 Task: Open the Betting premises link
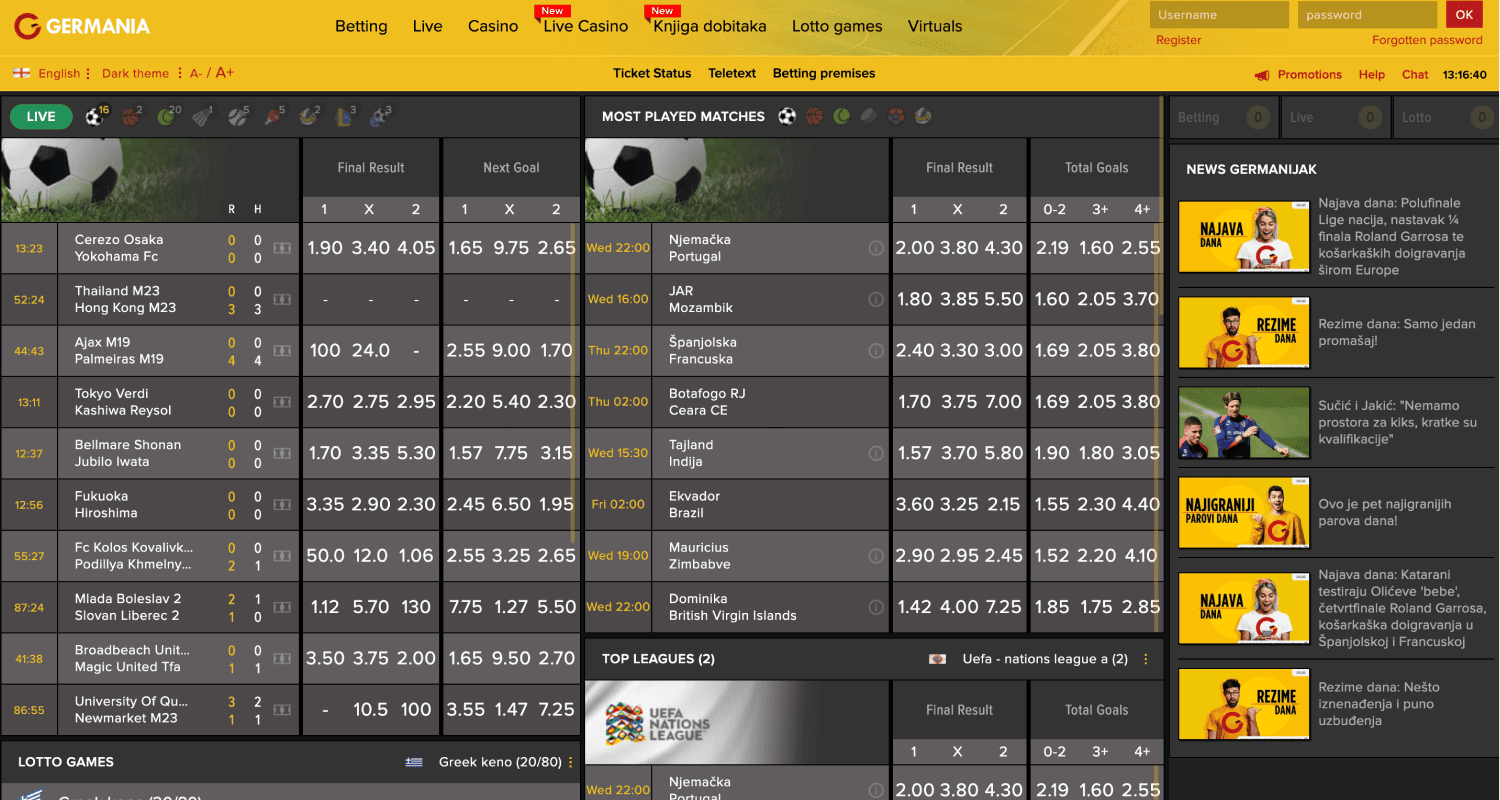824,73
